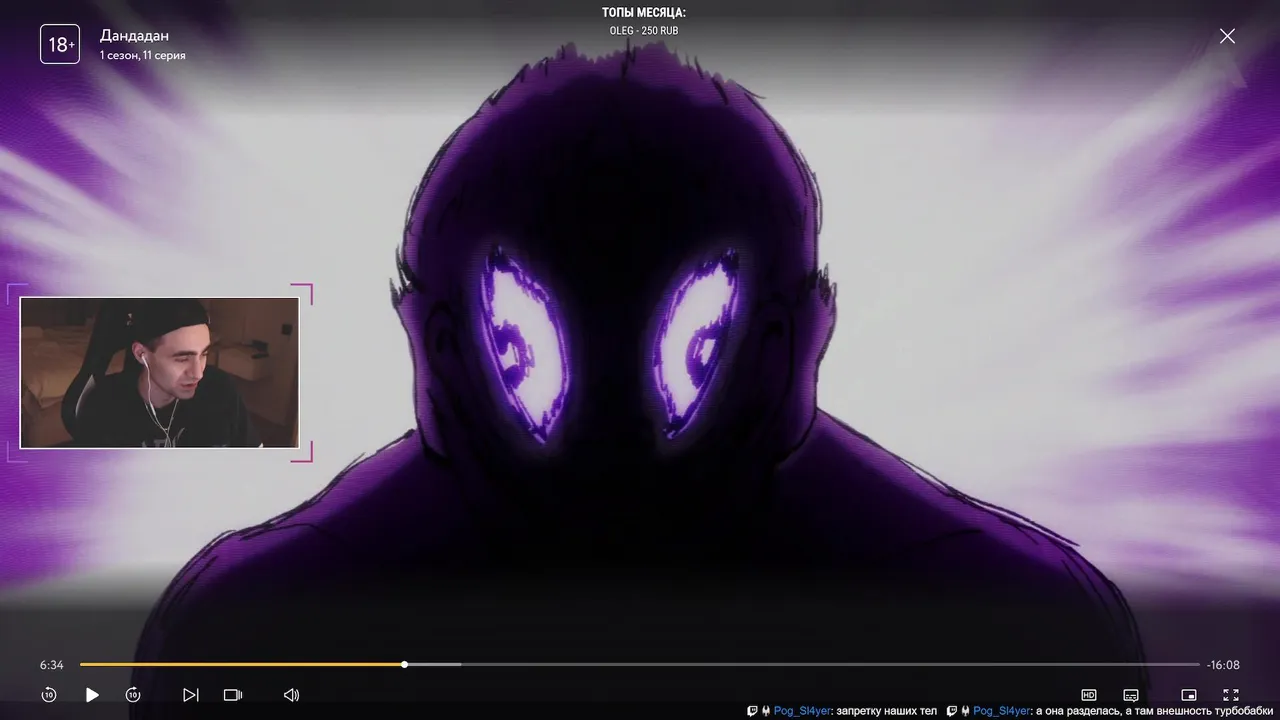Open HD quality settings
The image size is (1280, 720).
click(1089, 695)
